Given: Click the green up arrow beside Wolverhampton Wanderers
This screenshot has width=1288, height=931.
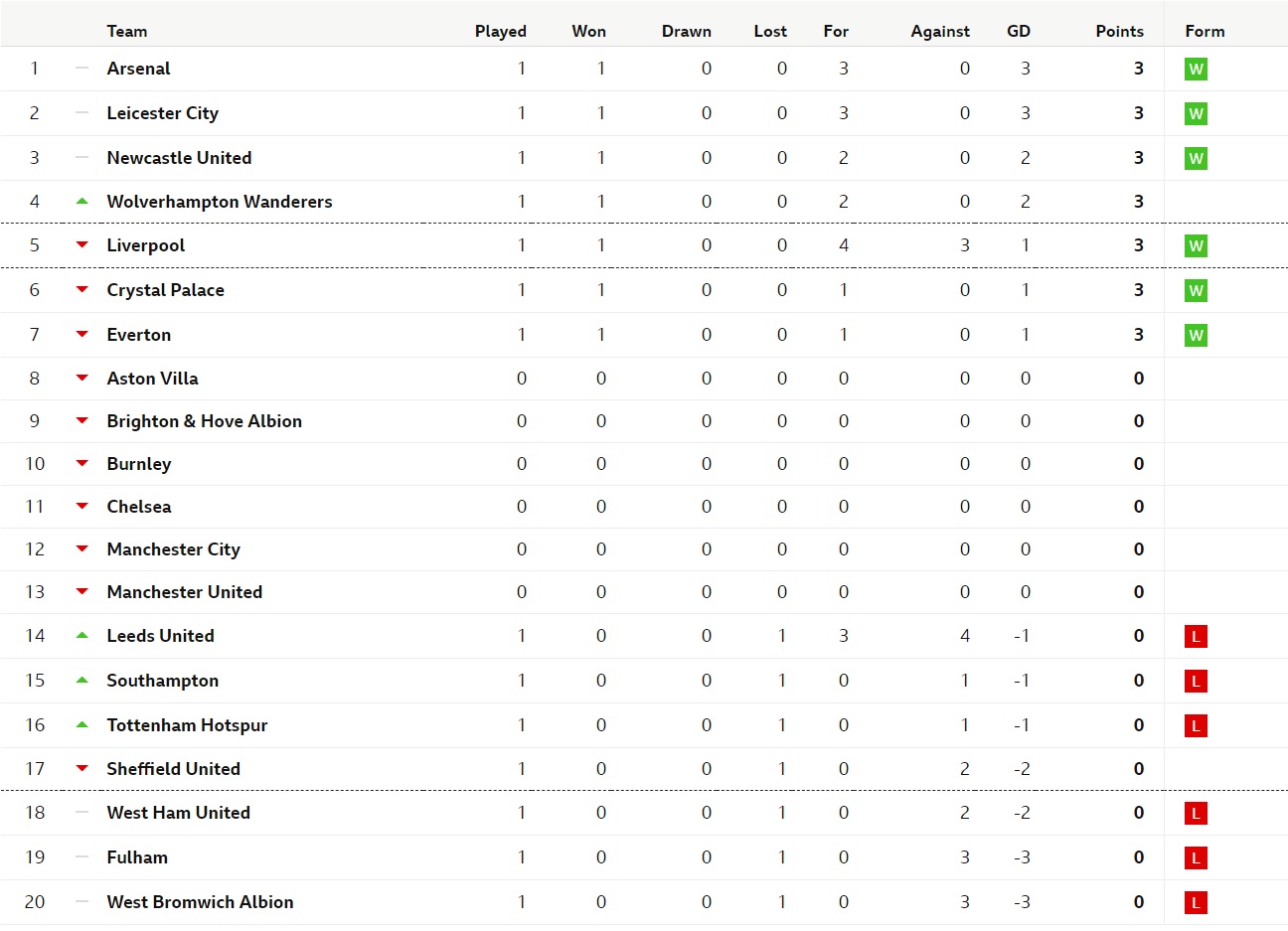Looking at the screenshot, I should coord(82,202).
